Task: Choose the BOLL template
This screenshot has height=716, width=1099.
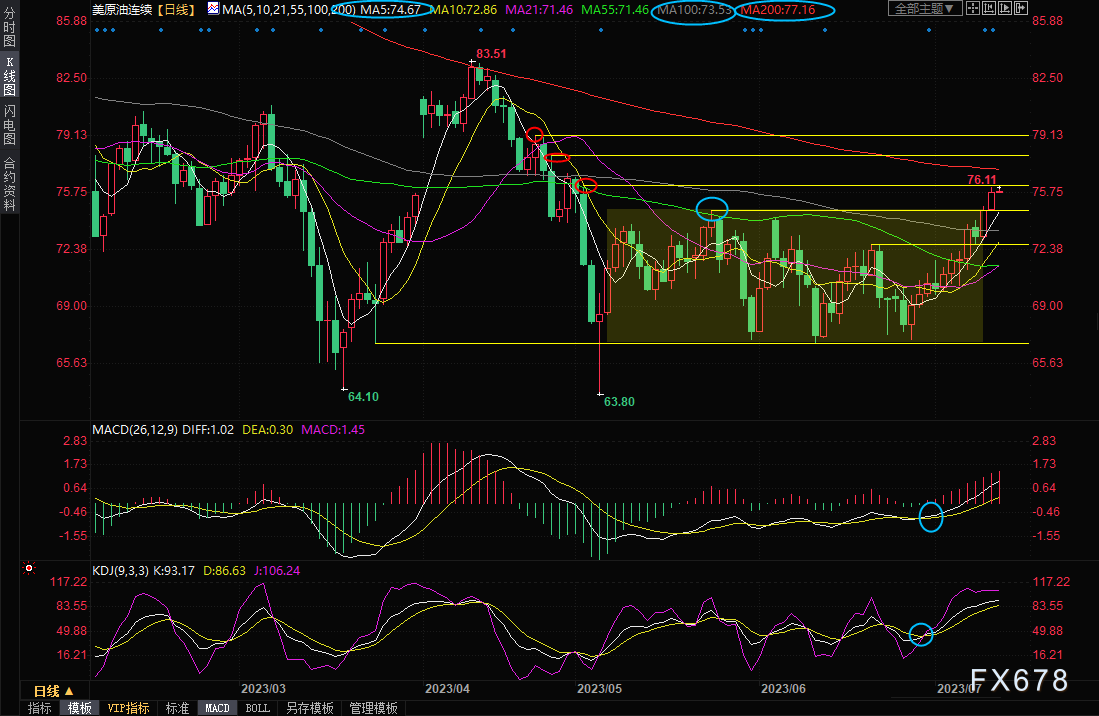Action: tap(257, 708)
